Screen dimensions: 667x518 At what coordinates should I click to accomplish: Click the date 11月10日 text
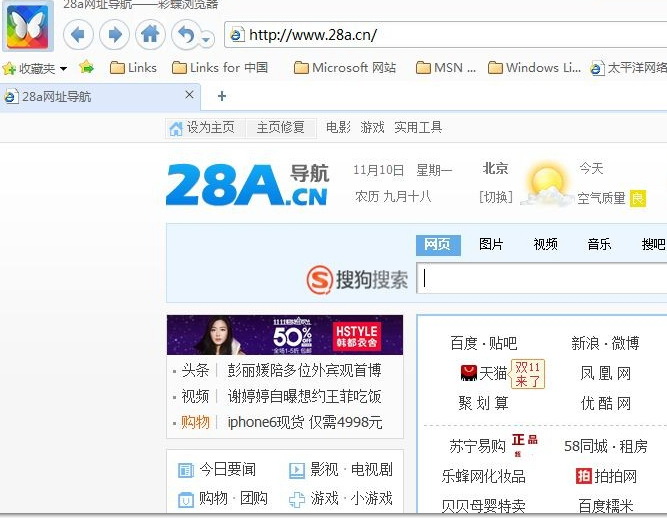(x=378, y=170)
